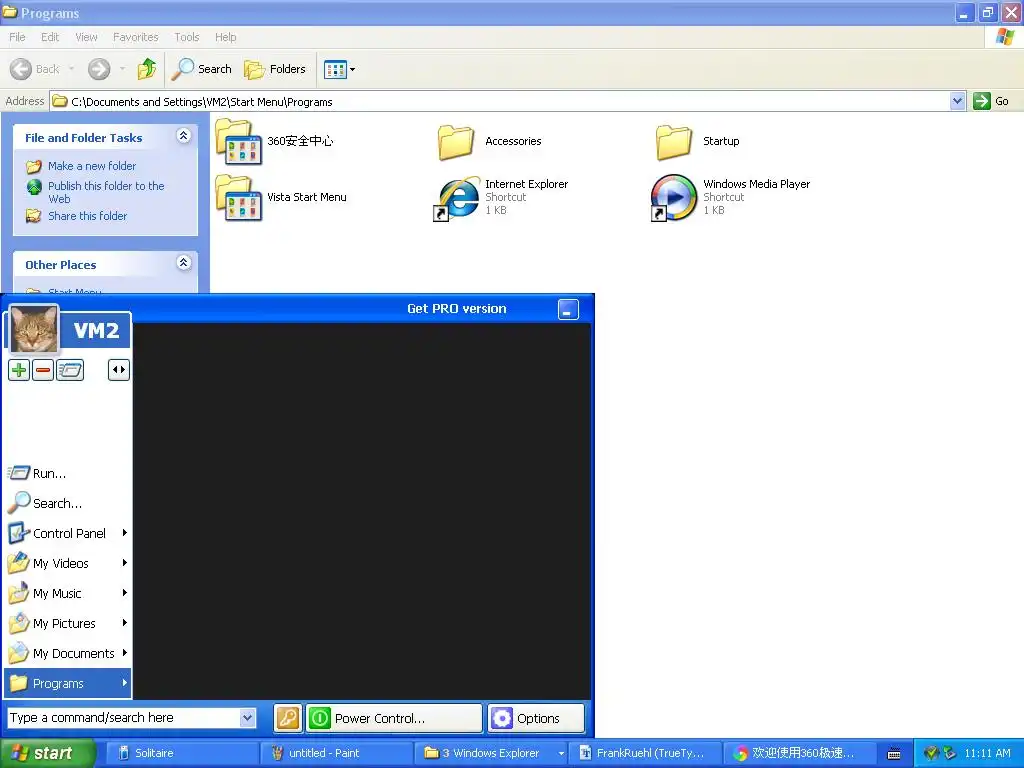Minimize the Vista start menu panel
Image resolution: width=1024 pixels, height=768 pixels.
click(568, 310)
